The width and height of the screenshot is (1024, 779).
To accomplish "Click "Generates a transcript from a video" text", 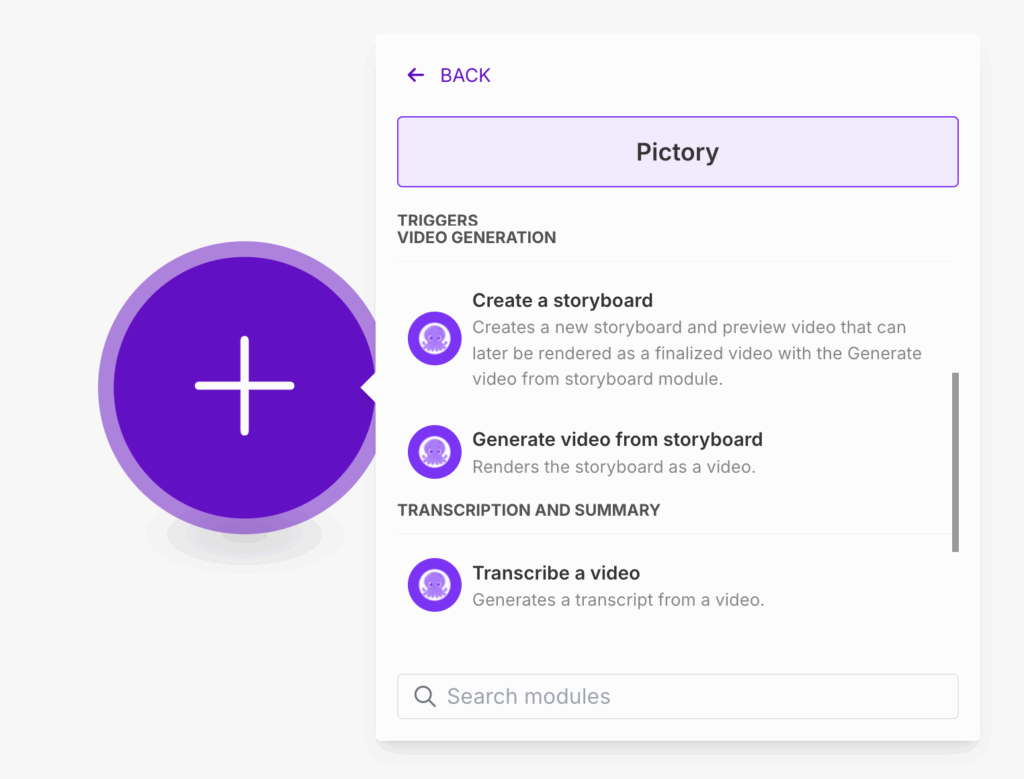I will click(x=618, y=600).
